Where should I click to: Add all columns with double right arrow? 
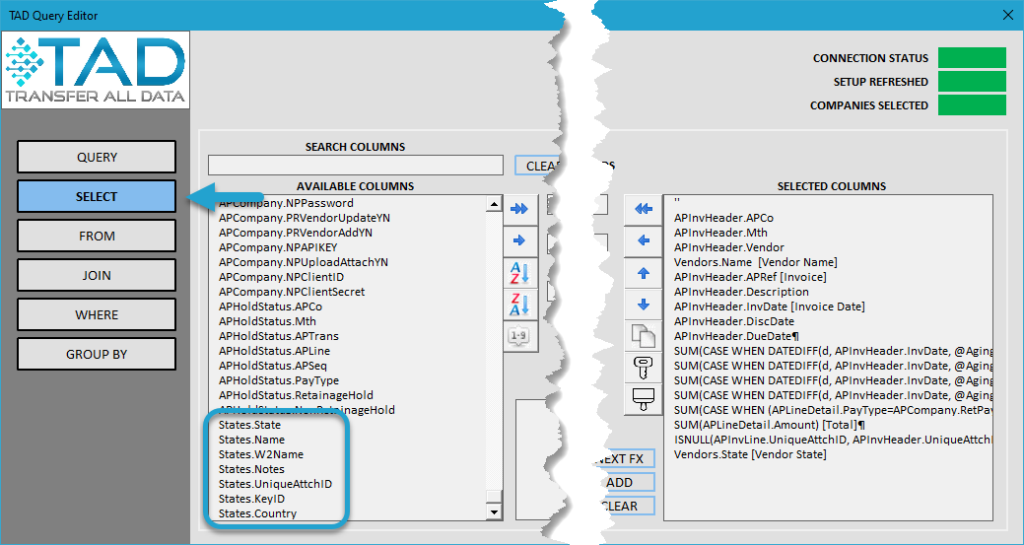pos(520,209)
